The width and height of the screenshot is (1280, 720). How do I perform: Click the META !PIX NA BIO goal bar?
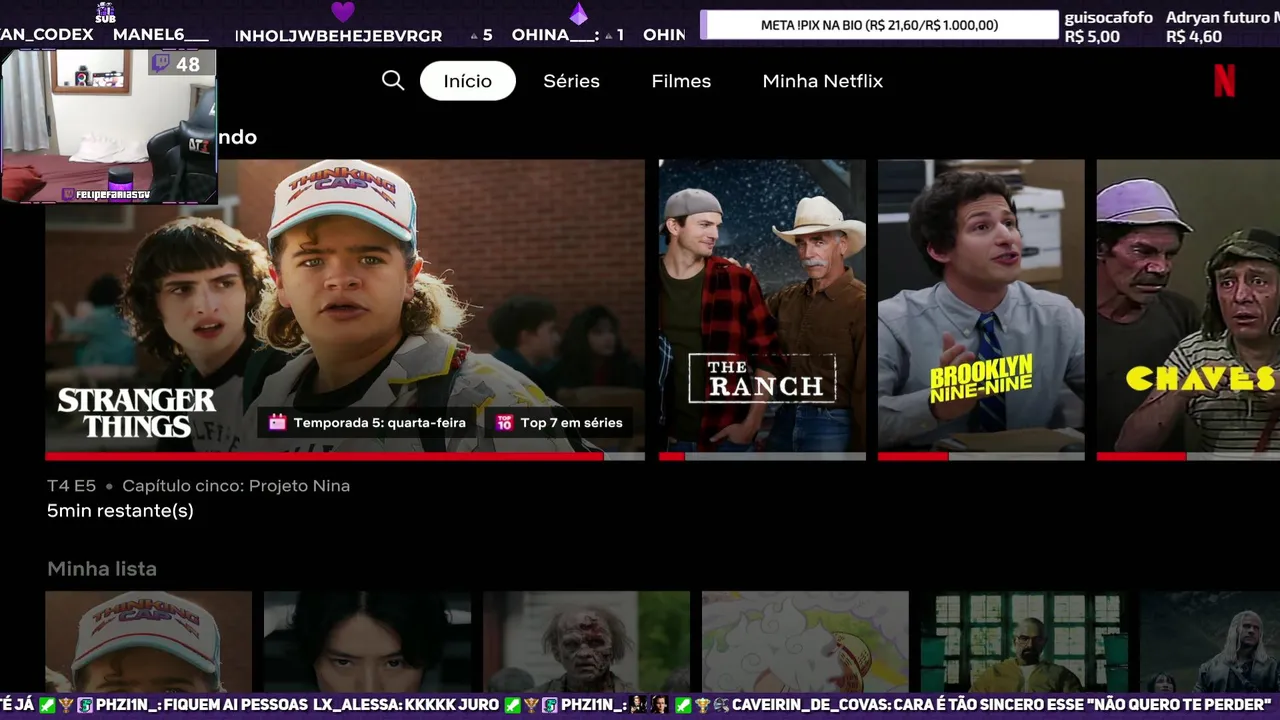[879, 25]
